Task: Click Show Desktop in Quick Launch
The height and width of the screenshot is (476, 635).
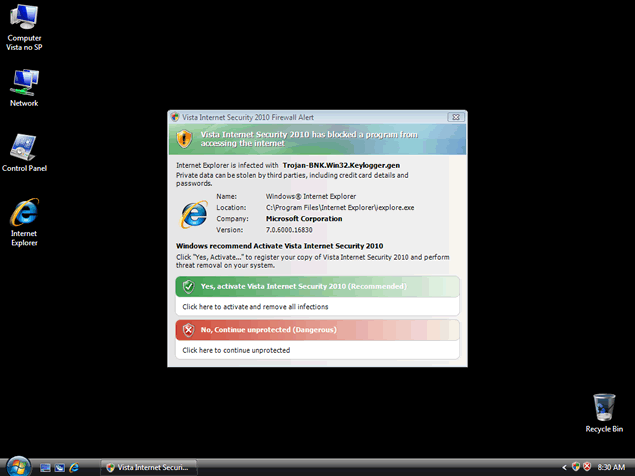Action: 45,467
